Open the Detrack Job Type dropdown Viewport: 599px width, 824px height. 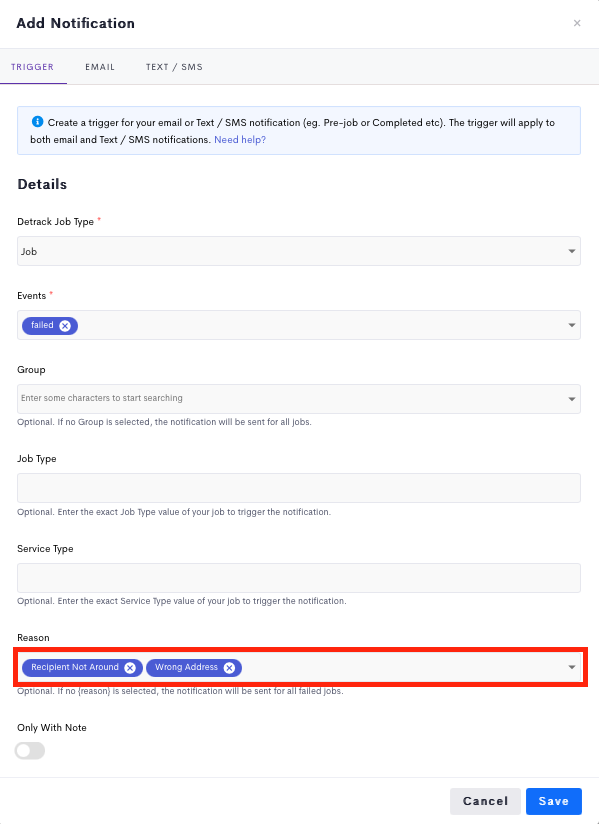click(298, 251)
